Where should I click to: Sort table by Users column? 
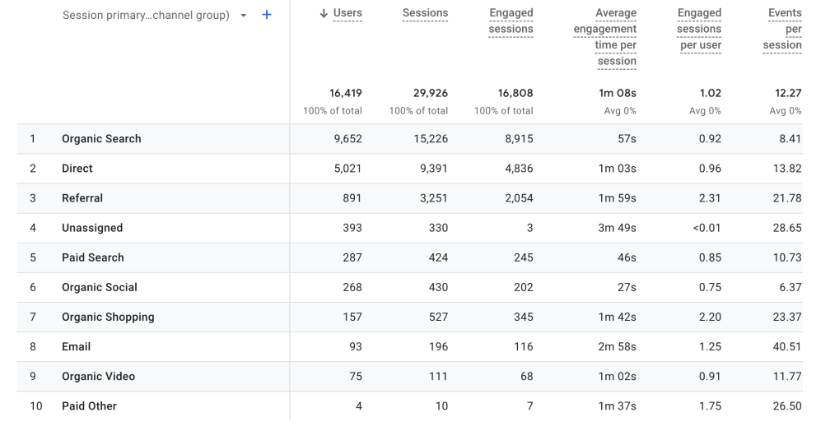(339, 13)
